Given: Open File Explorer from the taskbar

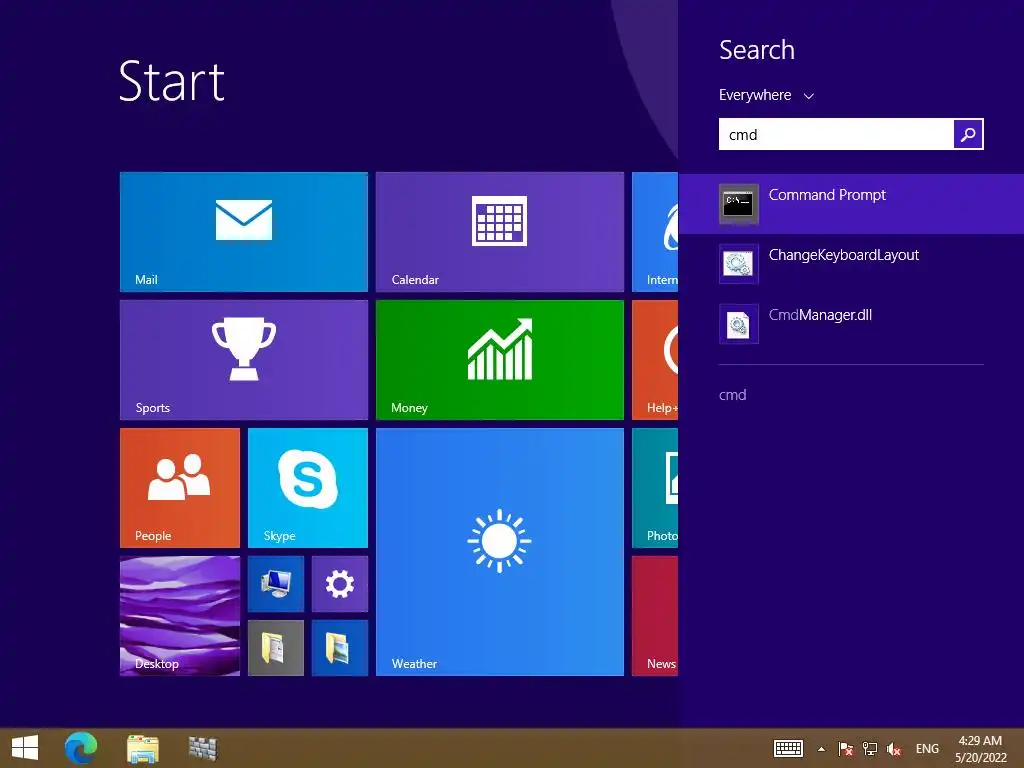Looking at the screenshot, I should (x=142, y=749).
